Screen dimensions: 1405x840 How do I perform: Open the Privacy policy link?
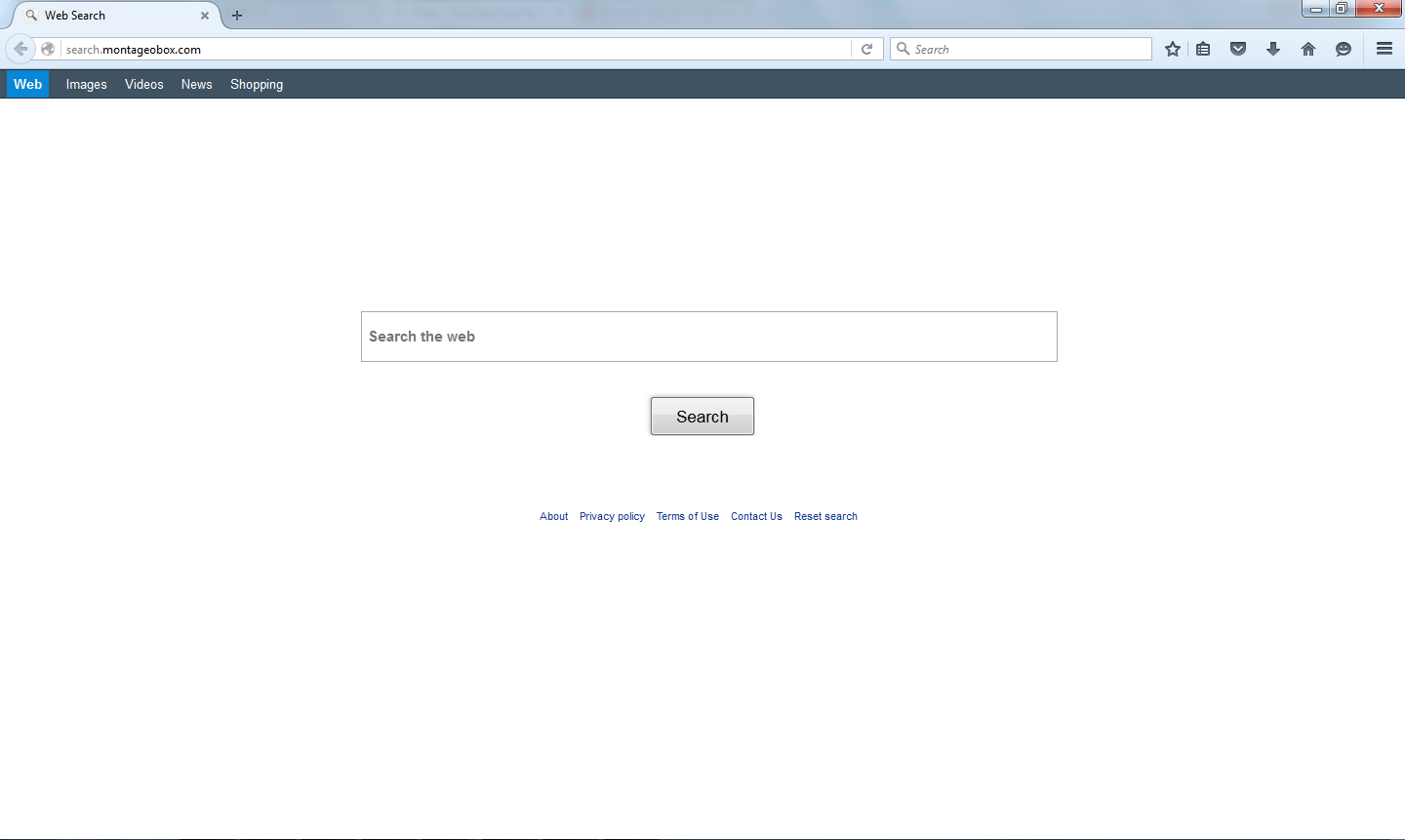(x=612, y=517)
